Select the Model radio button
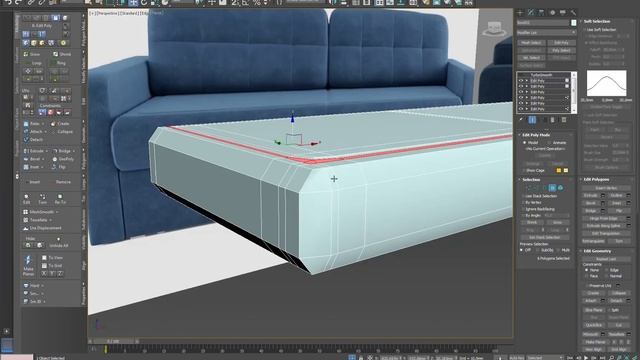640x360 pixels. (524, 142)
